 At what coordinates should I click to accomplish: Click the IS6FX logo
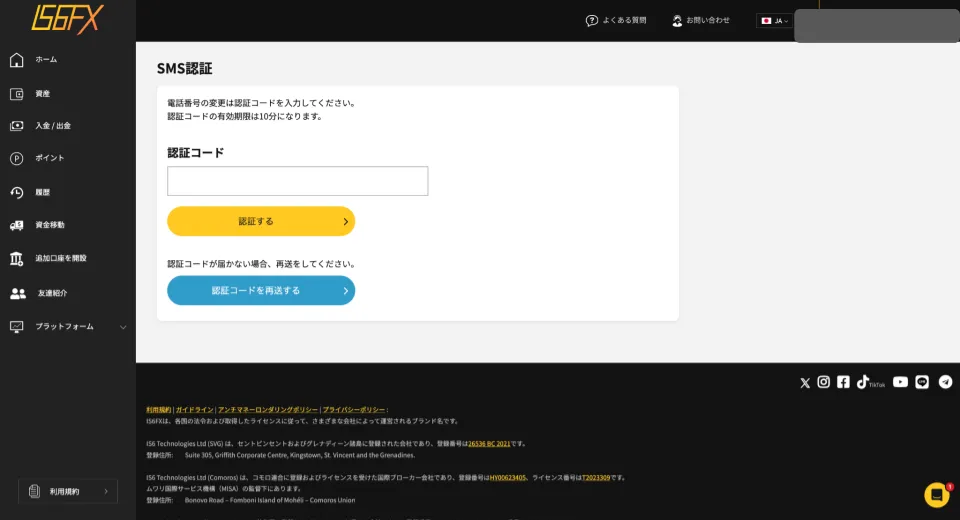[x=67, y=18]
